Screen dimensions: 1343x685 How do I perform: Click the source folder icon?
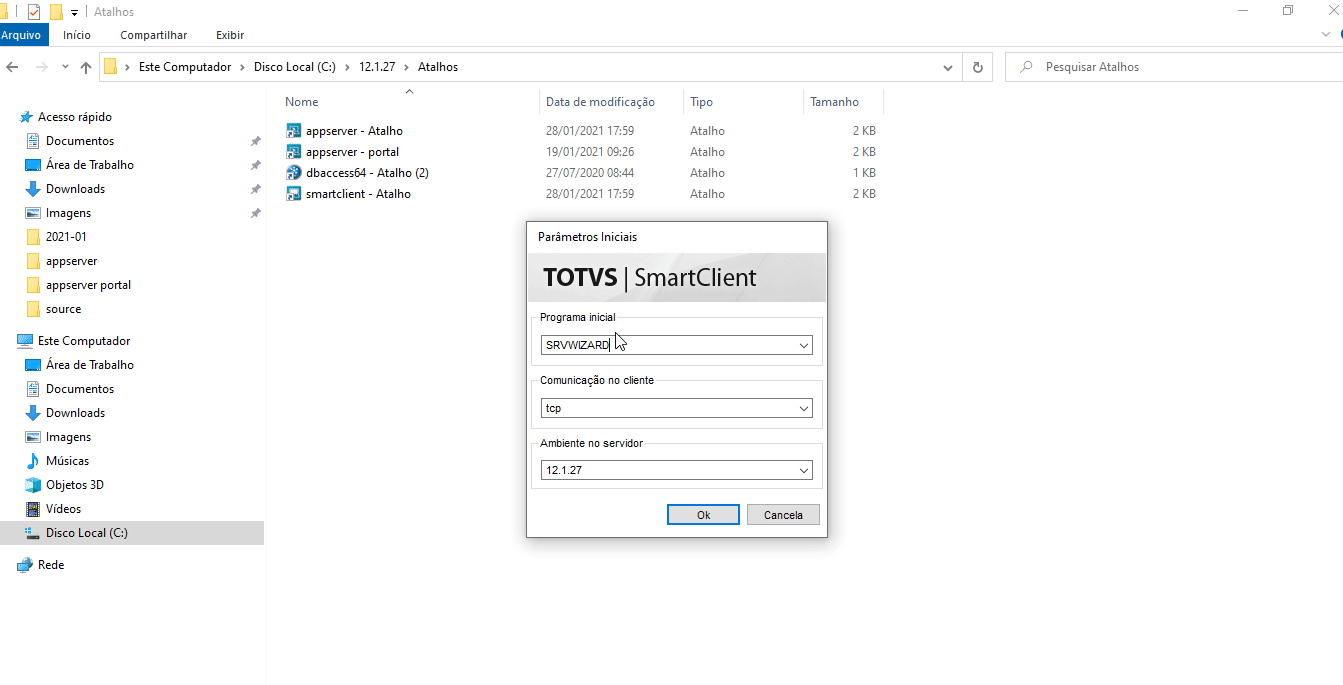click(x=33, y=309)
